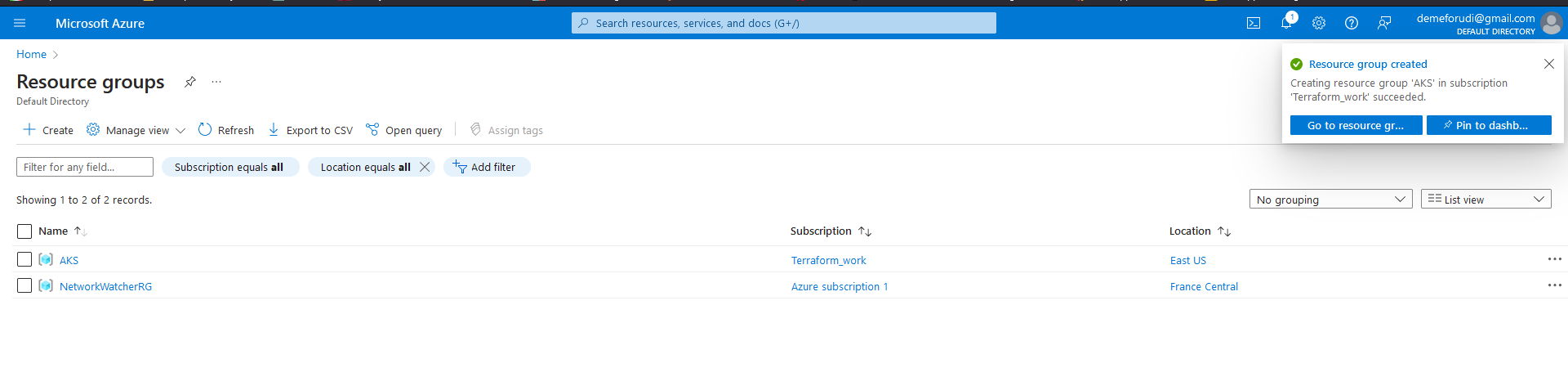This screenshot has width=1568, height=368.
Task: Click the Create plus icon
Action: tap(29, 129)
